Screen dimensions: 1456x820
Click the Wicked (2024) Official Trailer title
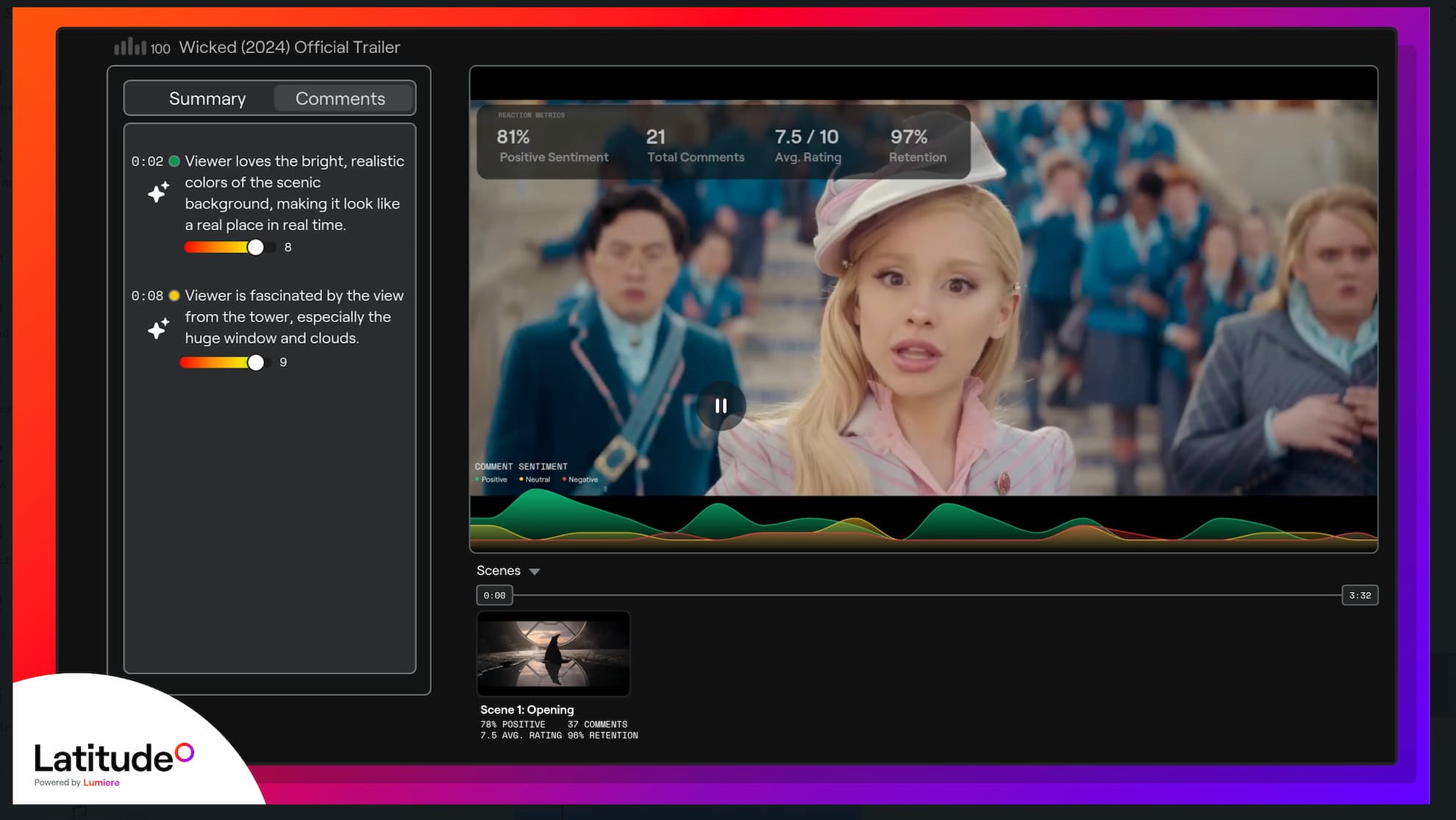point(290,47)
